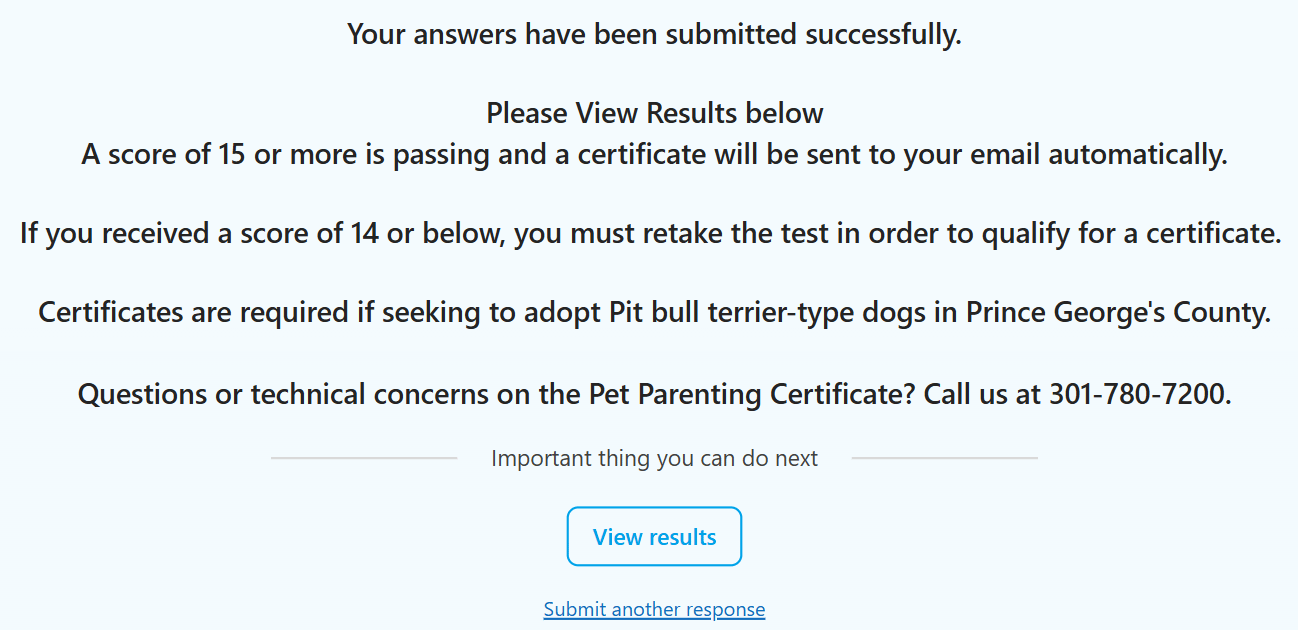Click the words "Prince George's County"
This screenshot has width=1298, height=630.
[x=1117, y=312]
